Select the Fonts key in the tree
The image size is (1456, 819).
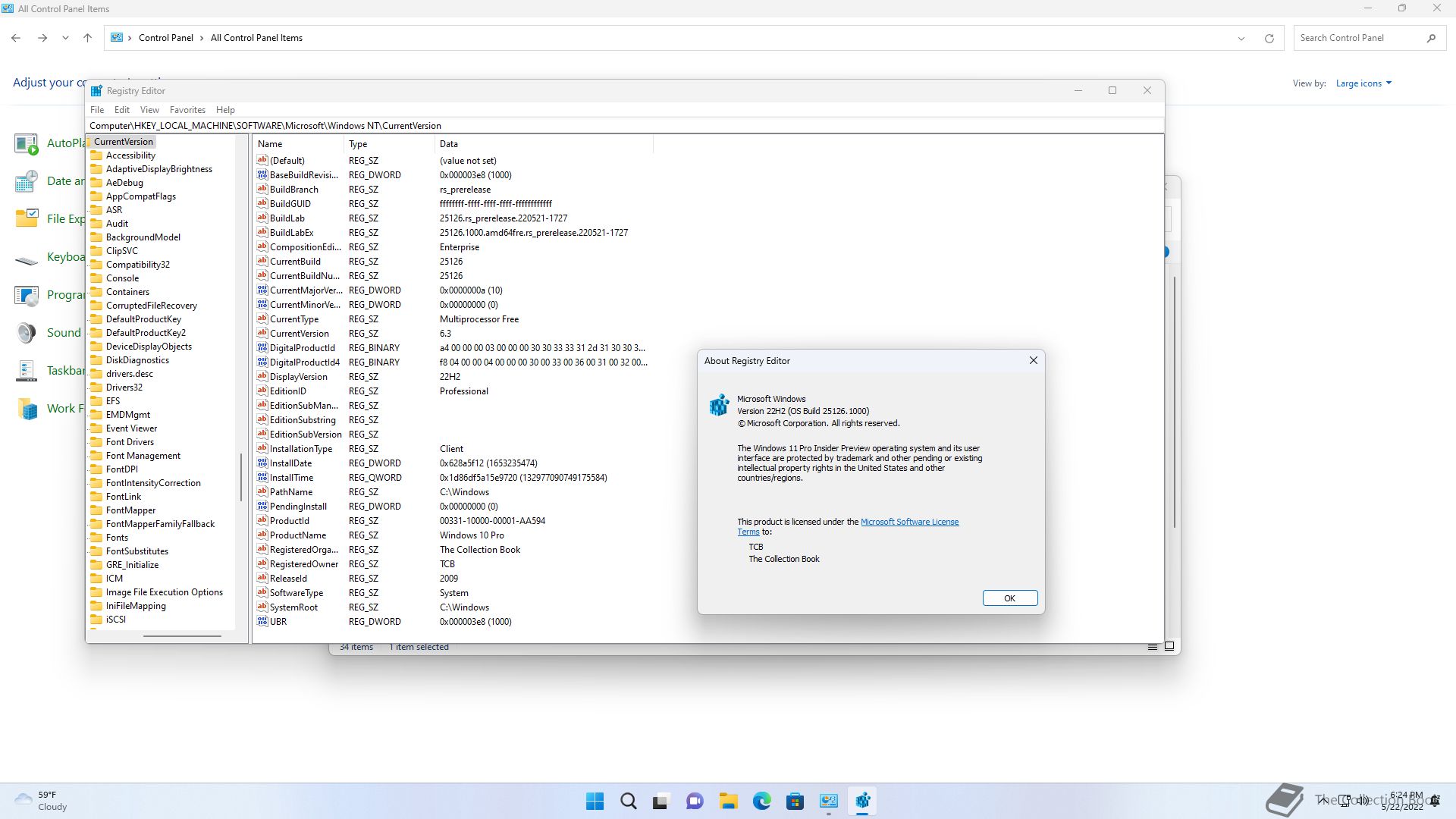coord(117,538)
